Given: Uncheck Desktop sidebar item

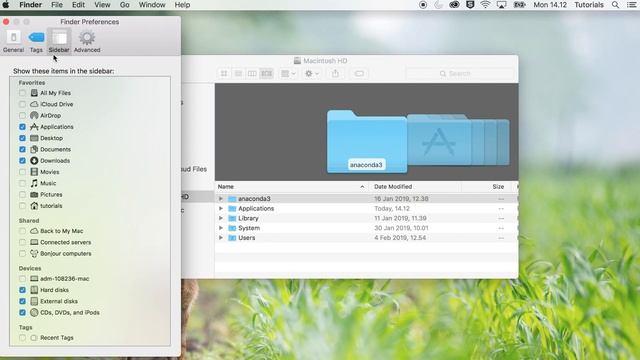Looking at the screenshot, I should click(22, 138).
